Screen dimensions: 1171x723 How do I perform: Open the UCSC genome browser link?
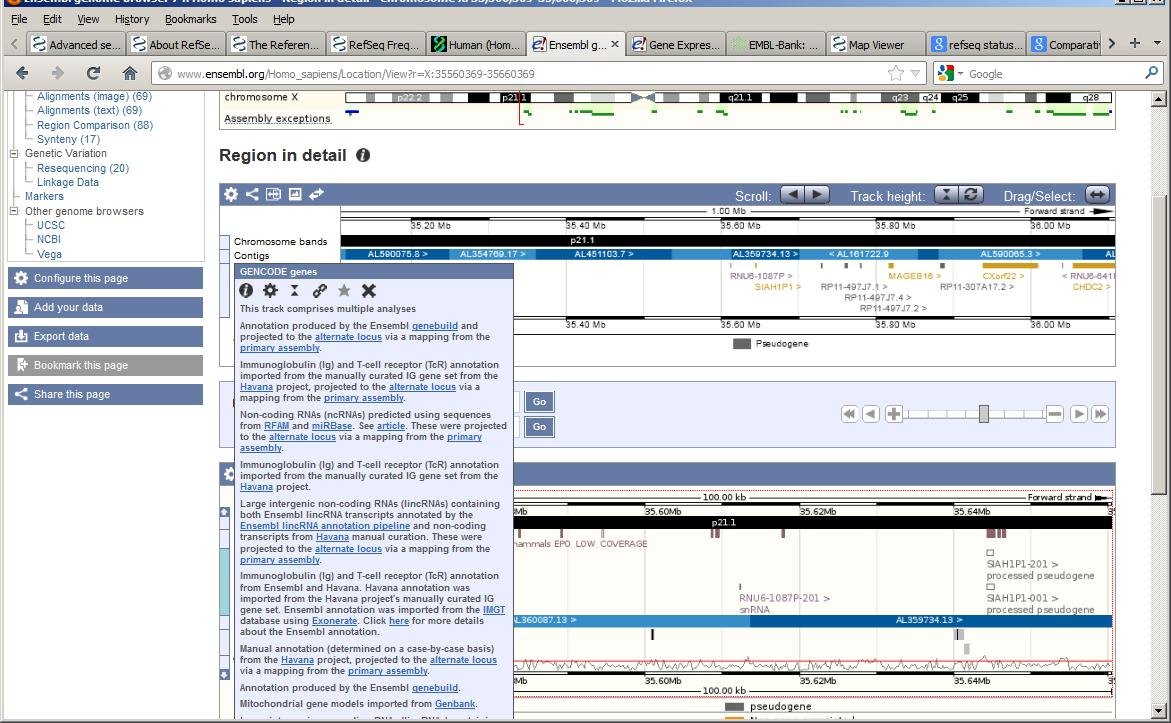[x=51, y=226]
